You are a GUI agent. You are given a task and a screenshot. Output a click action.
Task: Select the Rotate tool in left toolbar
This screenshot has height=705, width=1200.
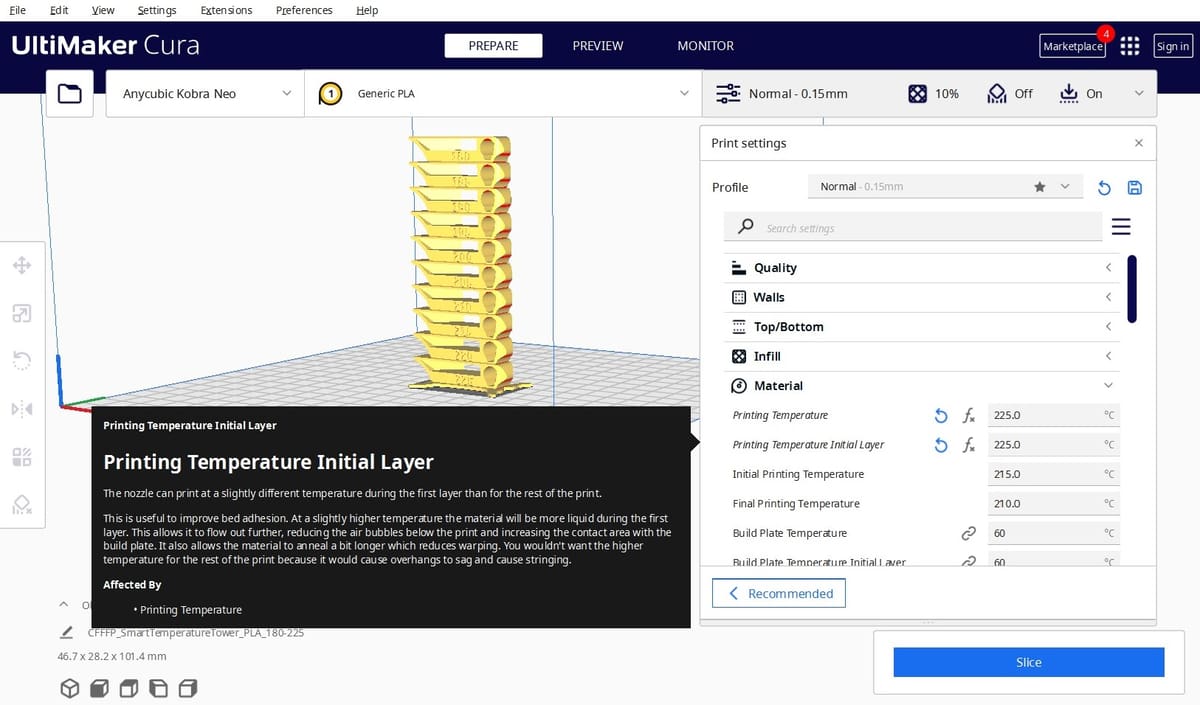pyautogui.click(x=21, y=360)
